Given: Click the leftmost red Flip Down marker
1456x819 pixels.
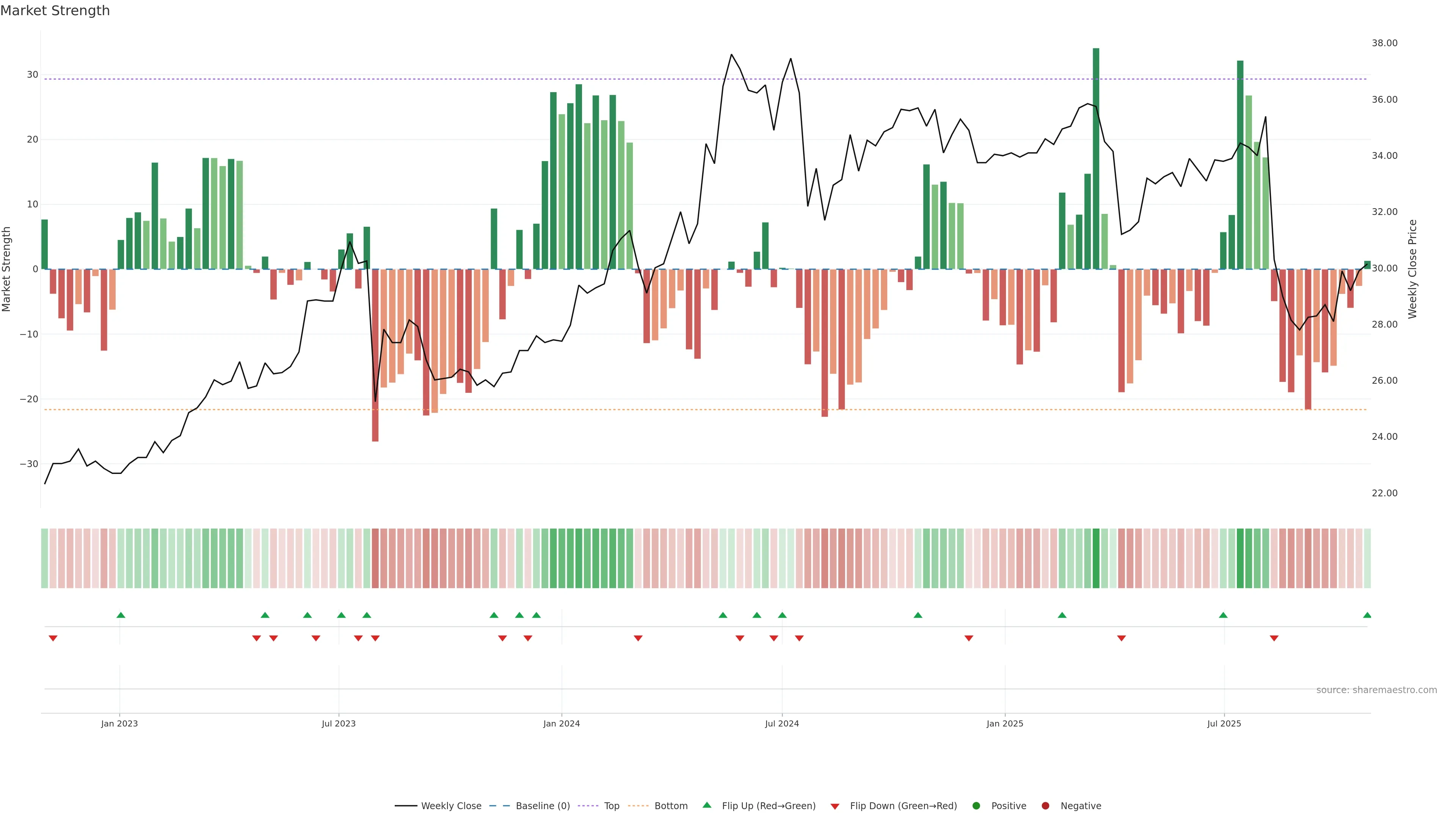Looking at the screenshot, I should click(53, 638).
